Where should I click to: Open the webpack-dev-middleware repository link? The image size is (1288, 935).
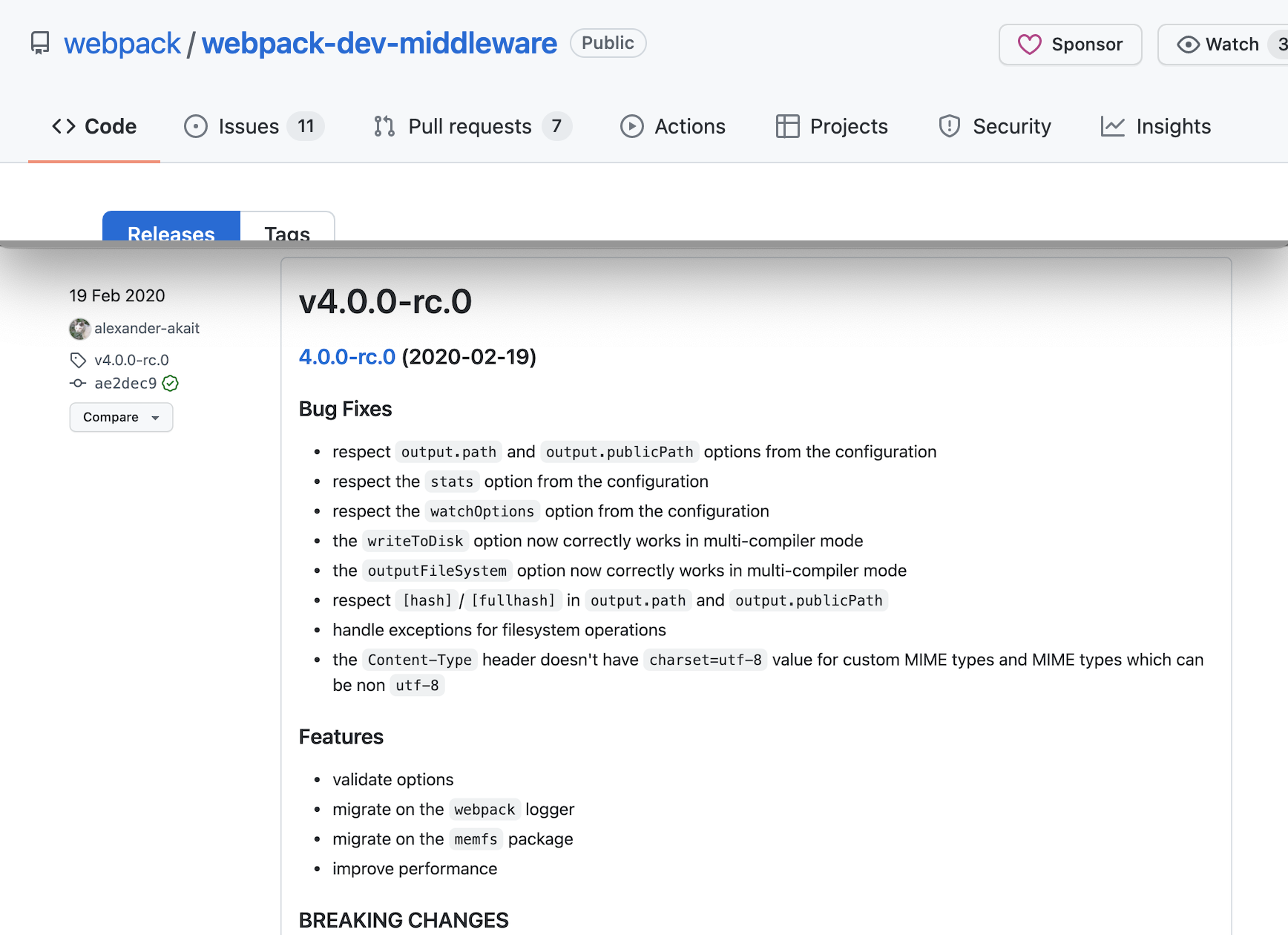(x=379, y=43)
